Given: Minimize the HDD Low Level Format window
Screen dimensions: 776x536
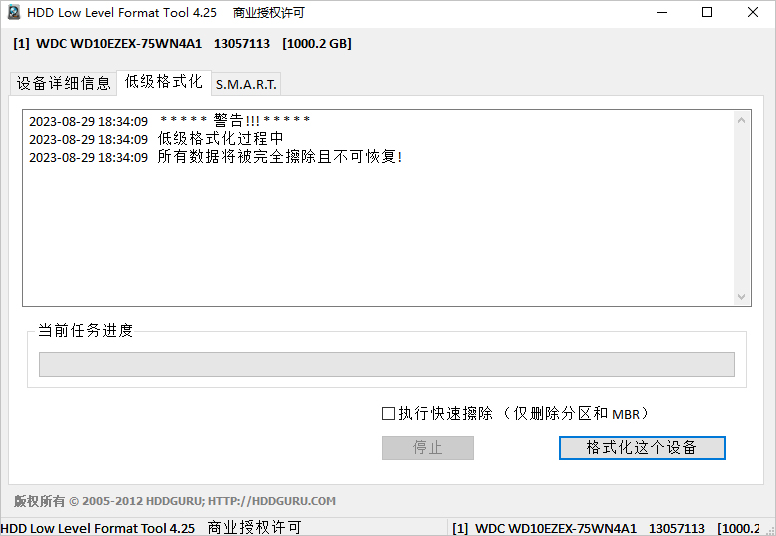Looking at the screenshot, I should pos(662,12).
